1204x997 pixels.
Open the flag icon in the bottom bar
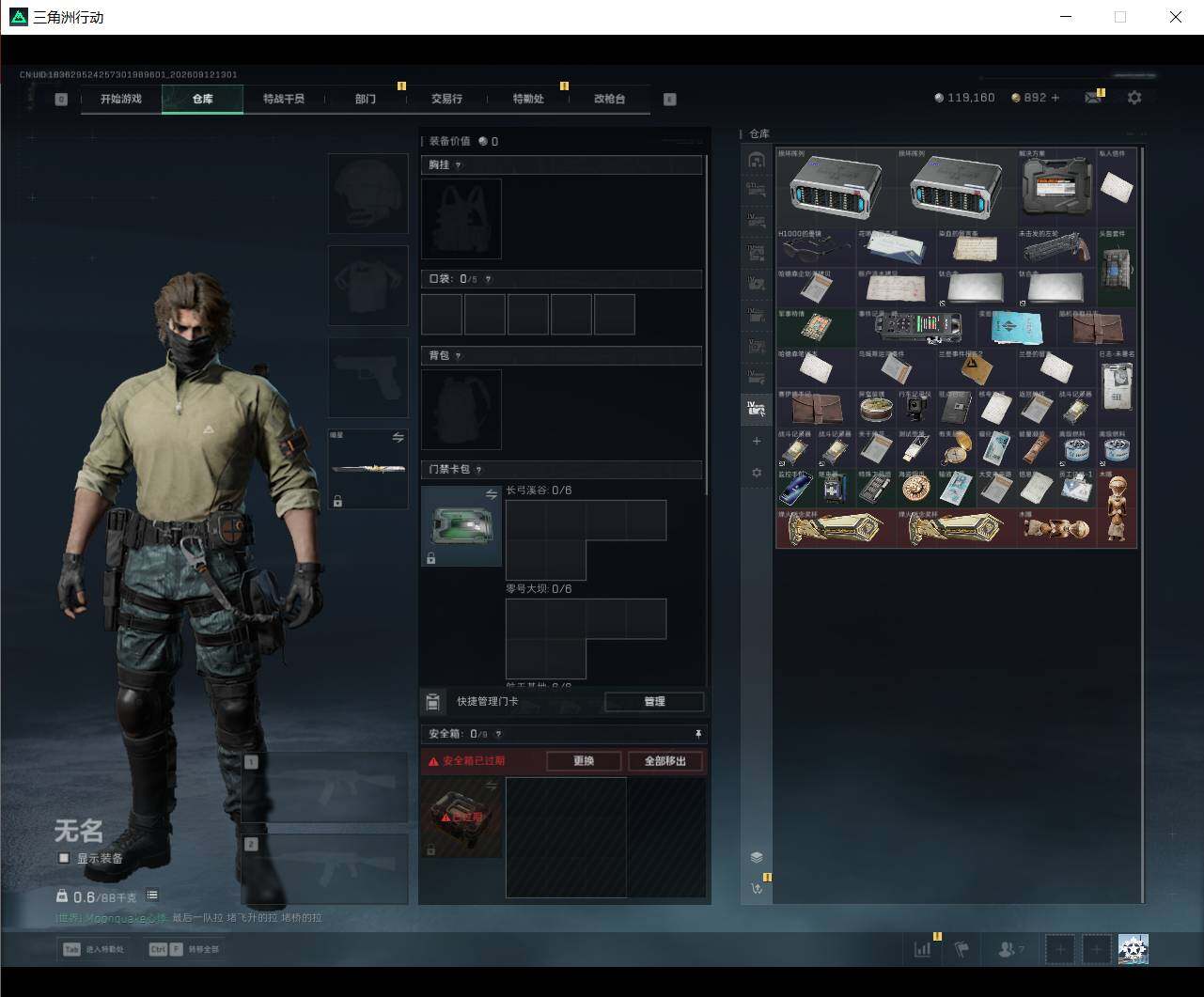coord(962,949)
